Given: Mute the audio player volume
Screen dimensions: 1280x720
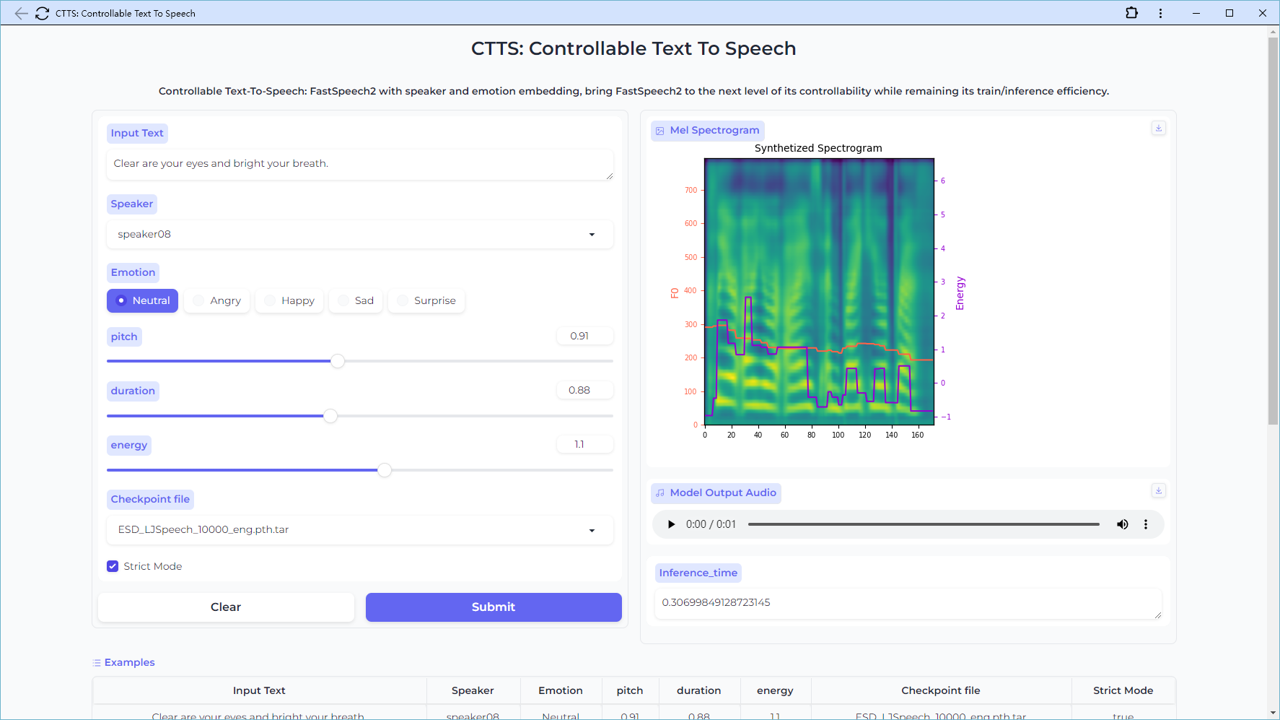Looking at the screenshot, I should (x=1122, y=524).
